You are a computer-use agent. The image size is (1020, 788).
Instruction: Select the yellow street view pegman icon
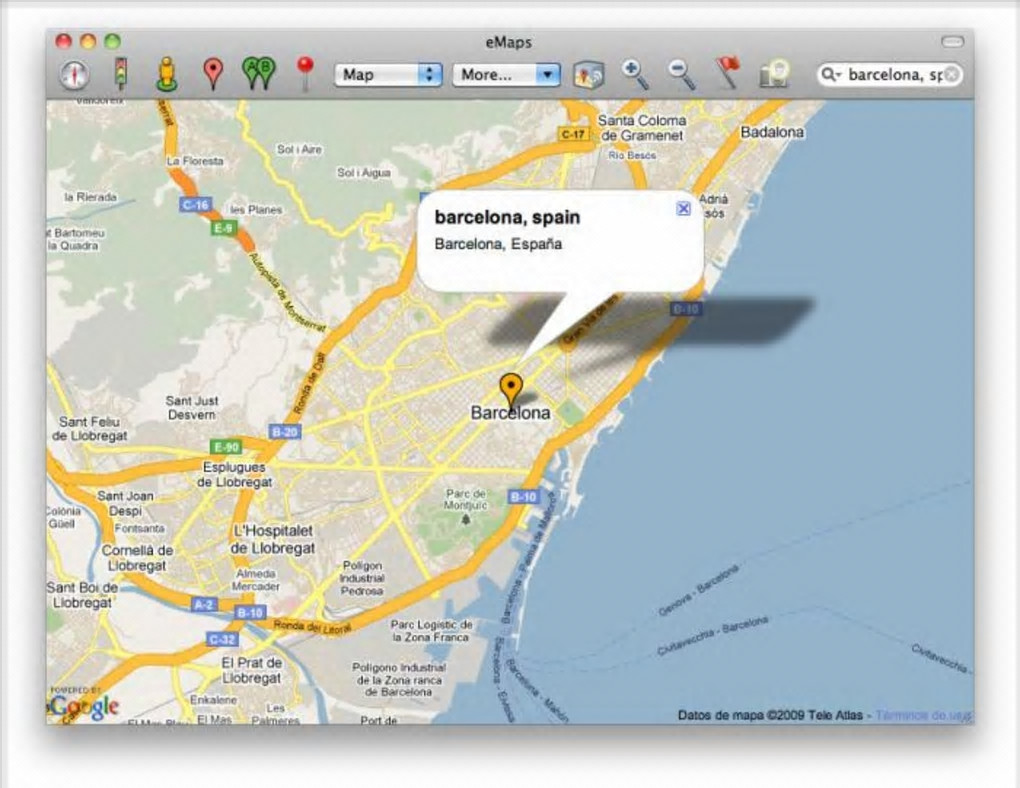pos(167,74)
